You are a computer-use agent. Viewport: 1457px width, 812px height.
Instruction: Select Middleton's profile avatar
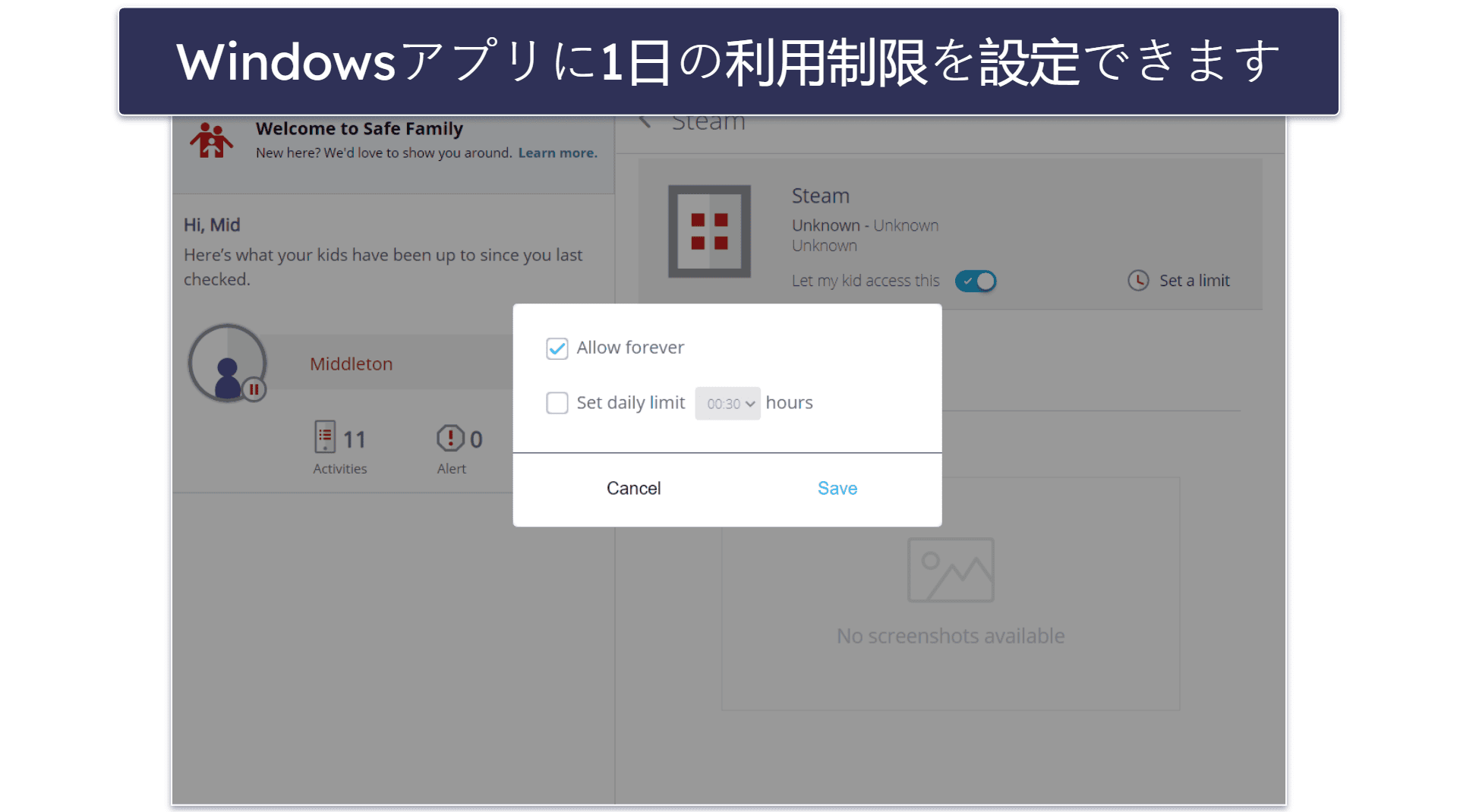click(227, 364)
